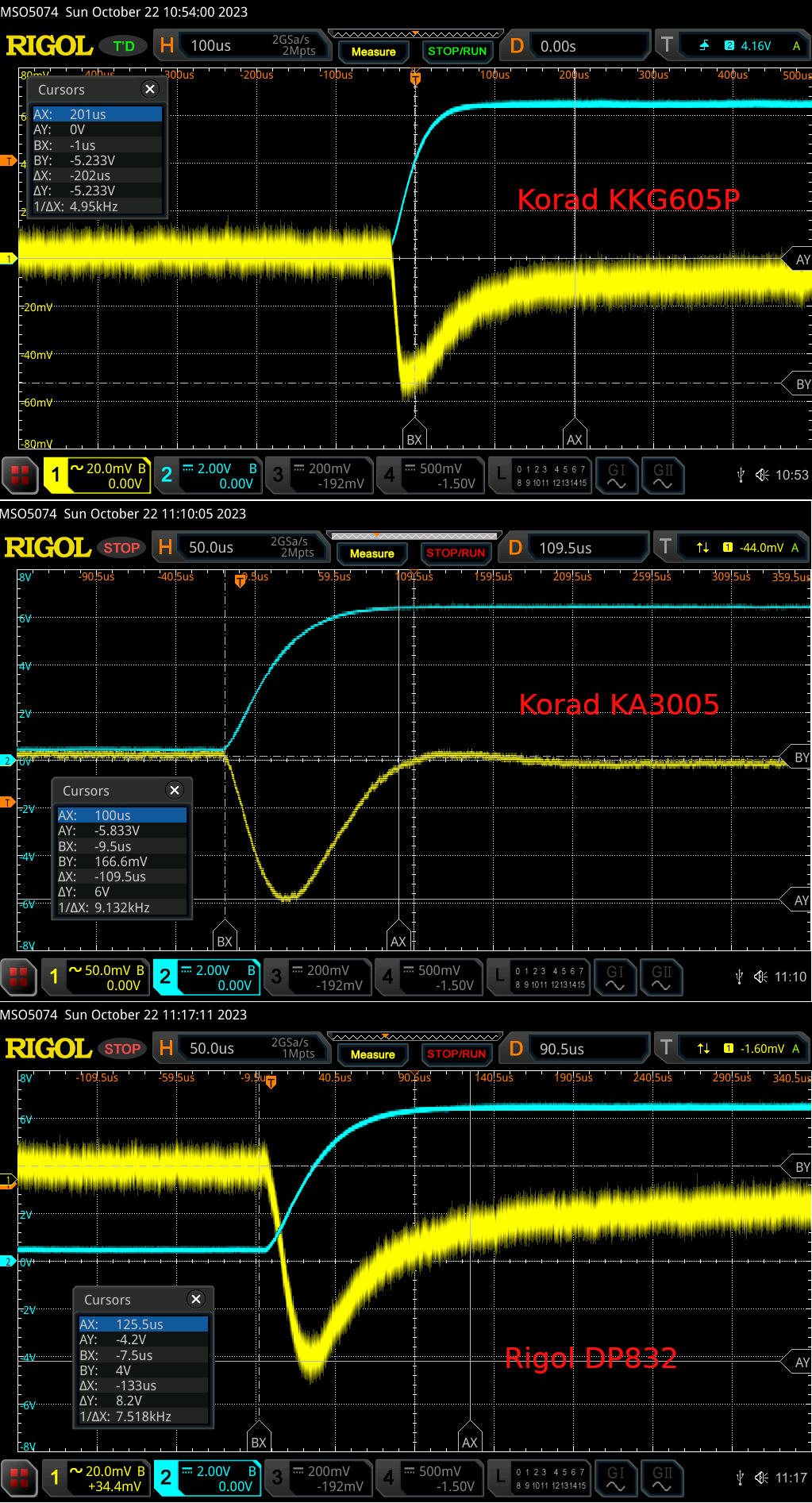This screenshot has width=812, height=1503.
Task: Select BY: 166.6mV cursor row
Action: pyautogui.click(x=122, y=861)
